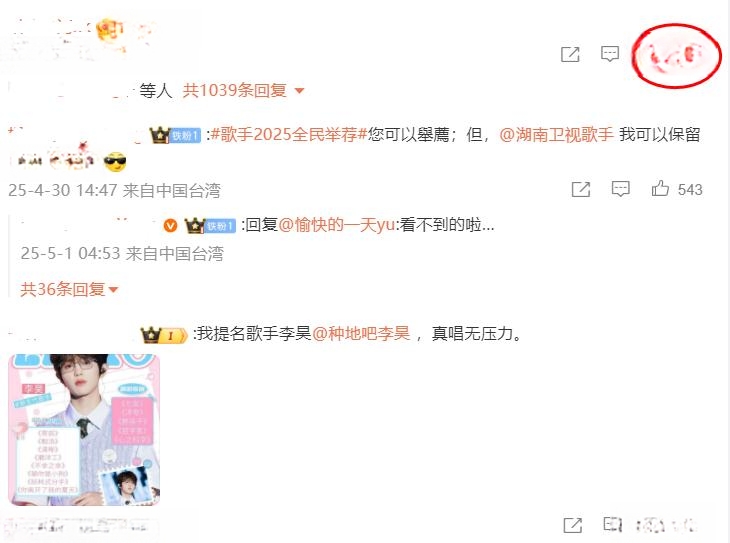Expand the 共1039条回复 replies list
Screen dimensions: 730x543
point(234,90)
